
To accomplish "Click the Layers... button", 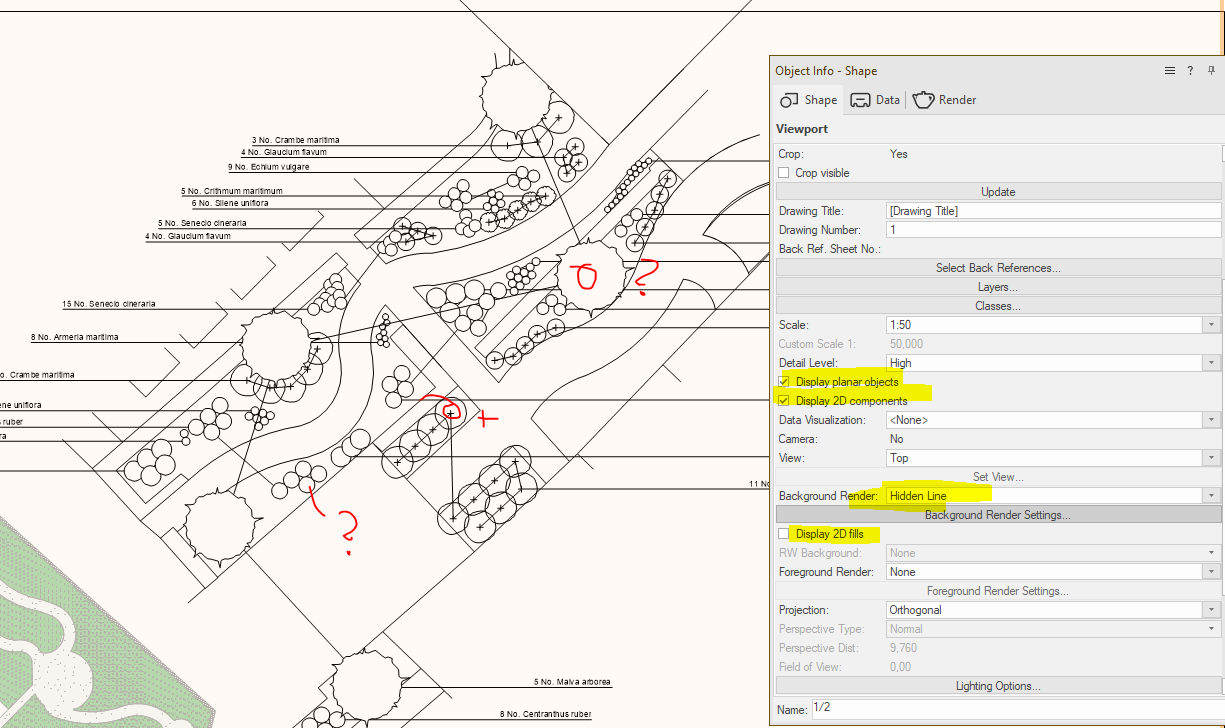I will tap(997, 287).
